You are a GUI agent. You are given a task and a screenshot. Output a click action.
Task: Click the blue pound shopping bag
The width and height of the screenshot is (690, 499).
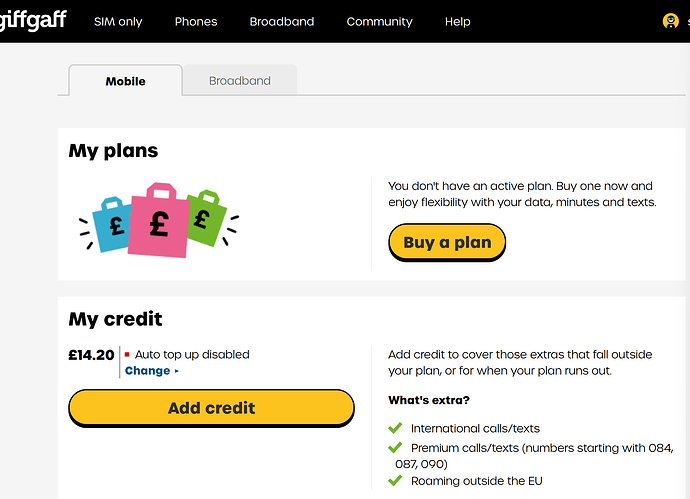(x=112, y=224)
